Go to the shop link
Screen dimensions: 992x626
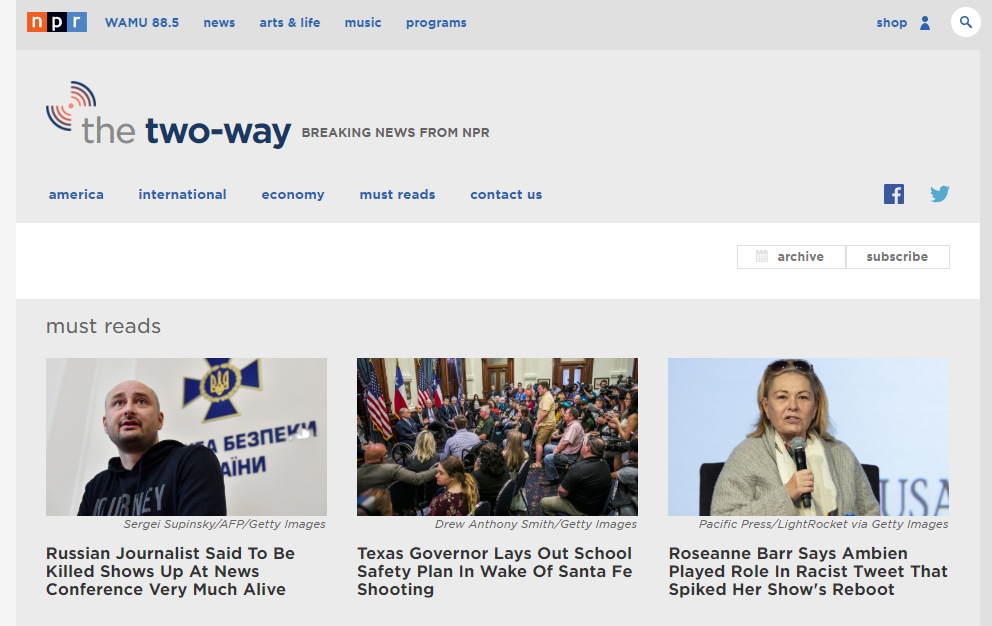[891, 23]
